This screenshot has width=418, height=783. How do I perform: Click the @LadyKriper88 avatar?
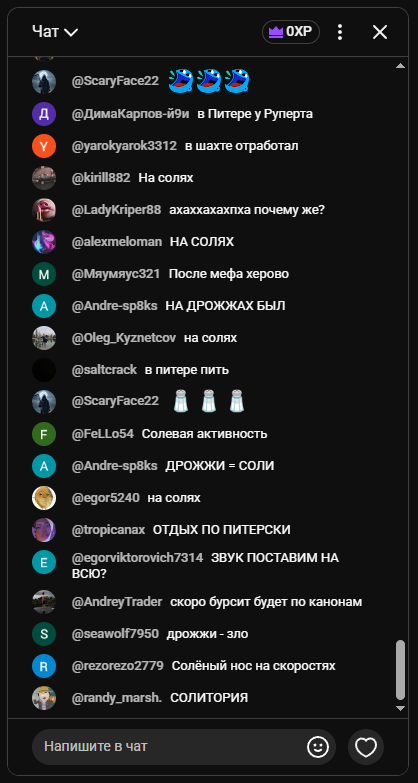[44, 210]
